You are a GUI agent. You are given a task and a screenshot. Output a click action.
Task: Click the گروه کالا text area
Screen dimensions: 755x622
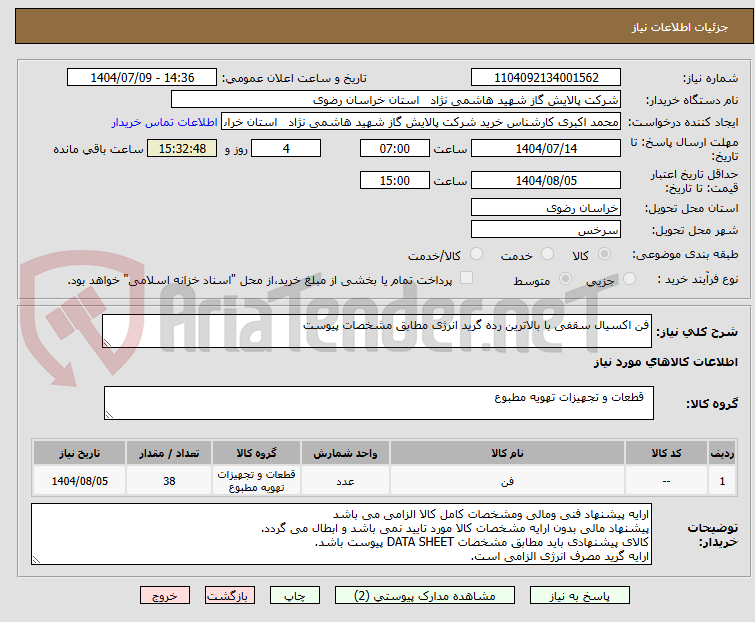pos(379,403)
